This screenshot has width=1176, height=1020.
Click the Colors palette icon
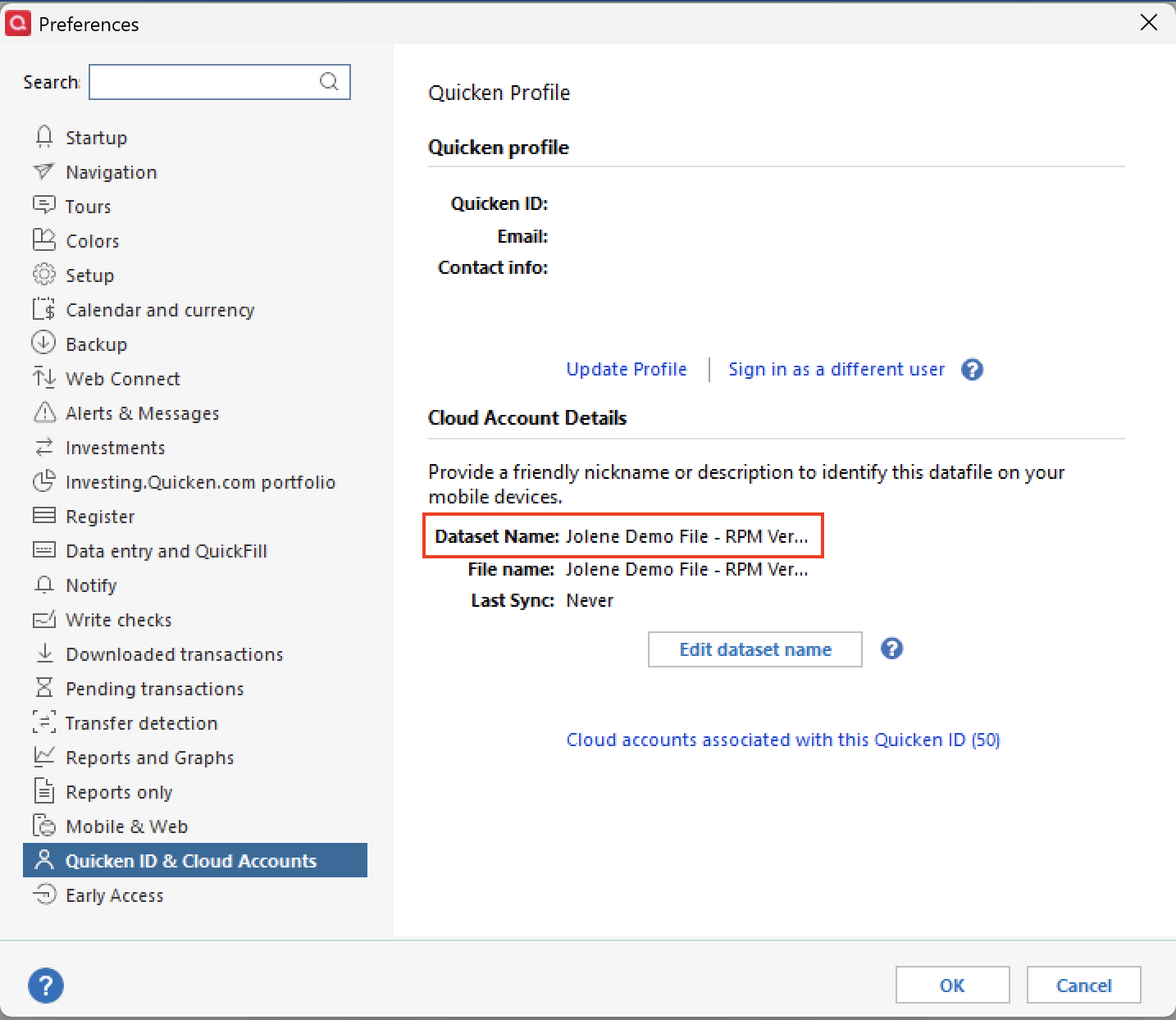(x=44, y=240)
